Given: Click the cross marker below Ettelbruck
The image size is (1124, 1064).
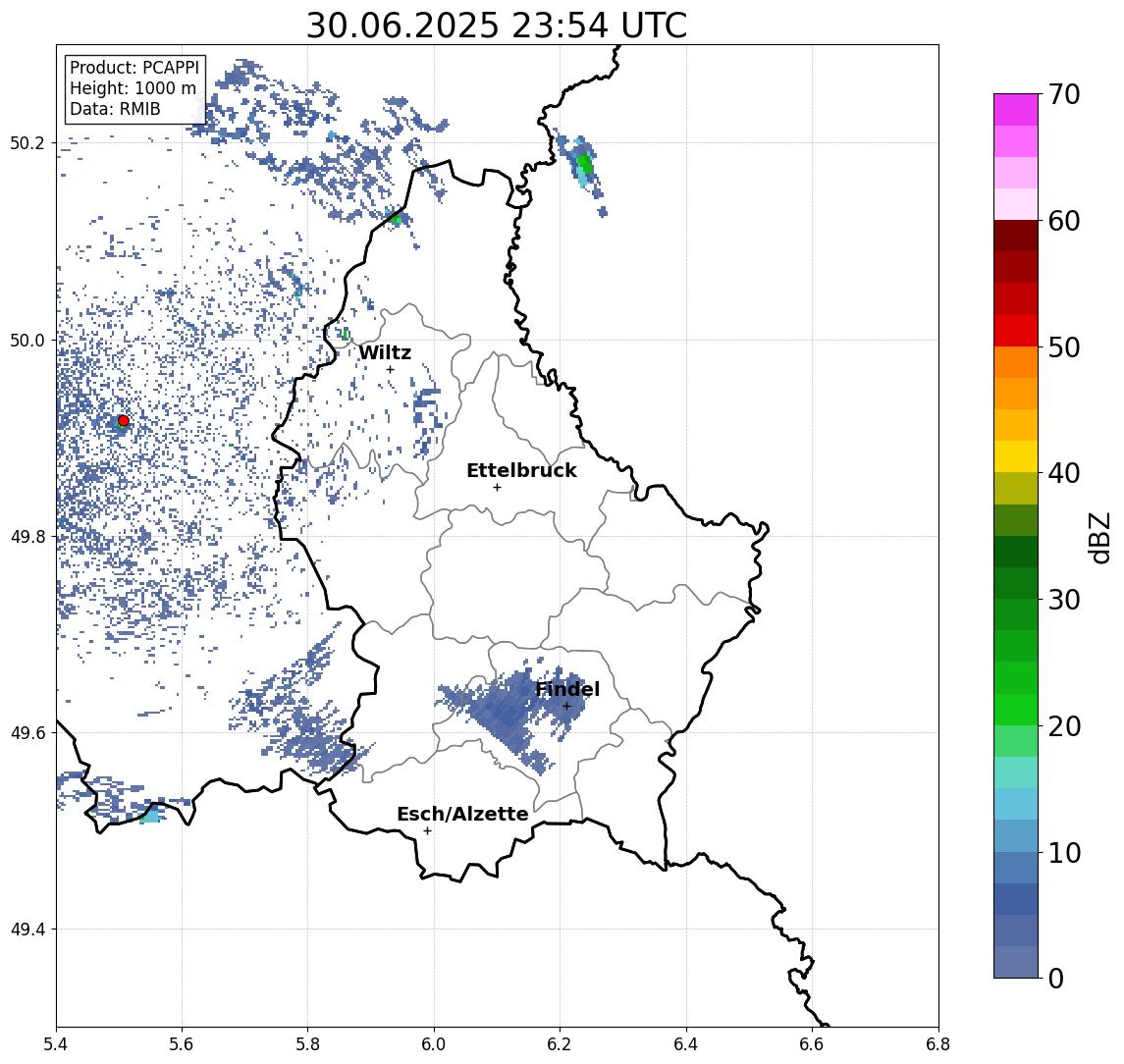Looking at the screenshot, I should pos(497,488).
